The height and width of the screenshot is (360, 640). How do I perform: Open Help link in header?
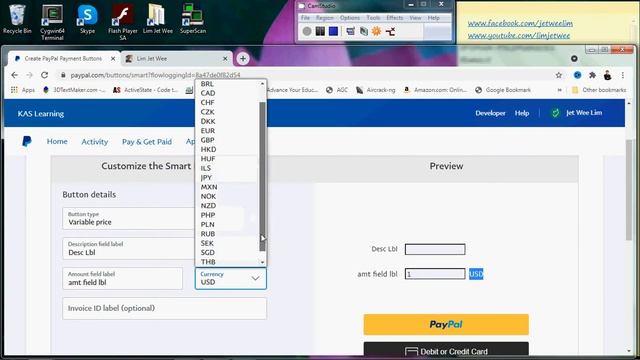522,113
